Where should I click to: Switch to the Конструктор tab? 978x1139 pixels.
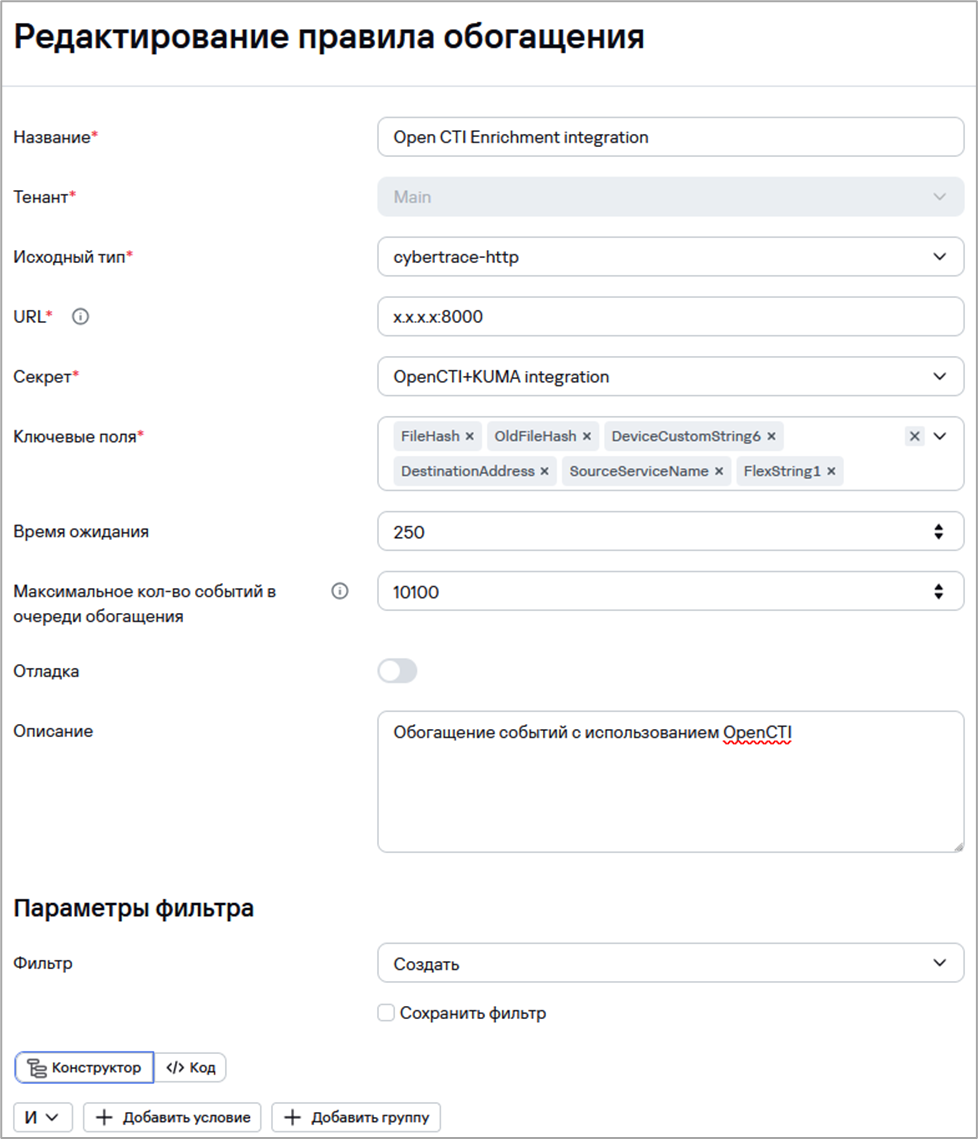point(85,1068)
